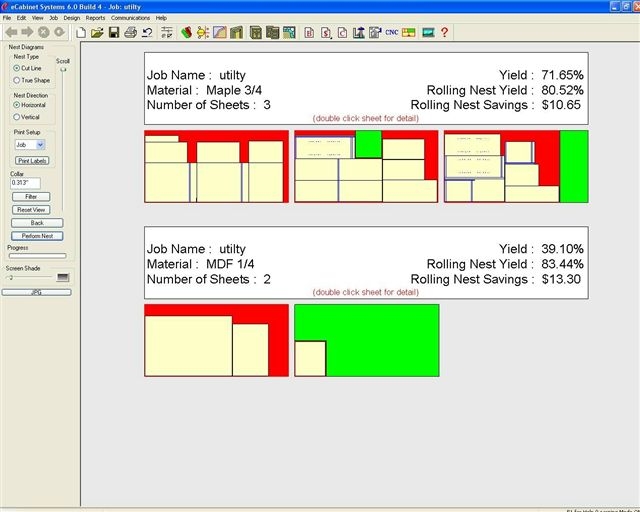640x512 pixels.
Task: Select the Vertical nest direction
Action: [x=17, y=117]
